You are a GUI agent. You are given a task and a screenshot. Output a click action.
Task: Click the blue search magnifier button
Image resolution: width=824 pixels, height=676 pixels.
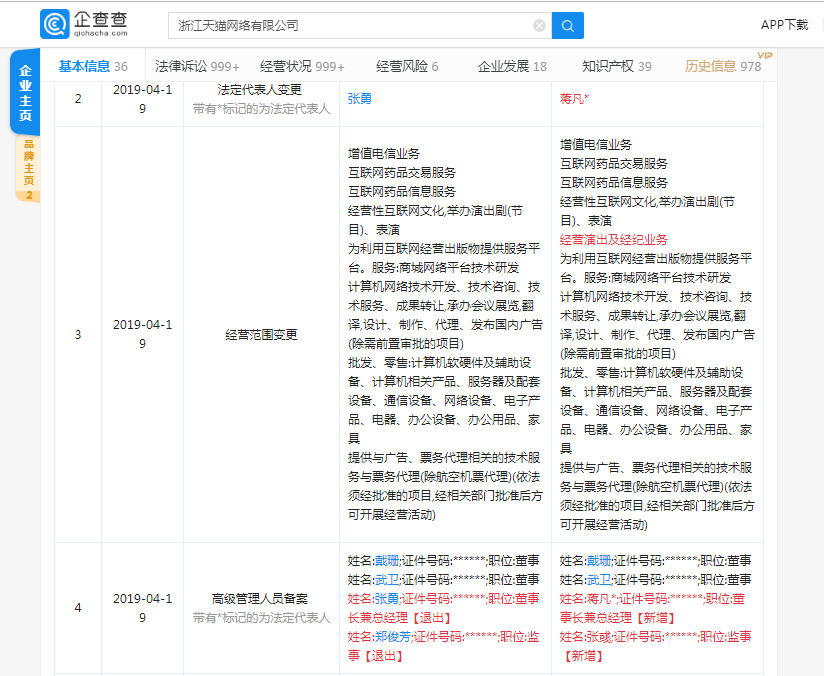(x=568, y=25)
